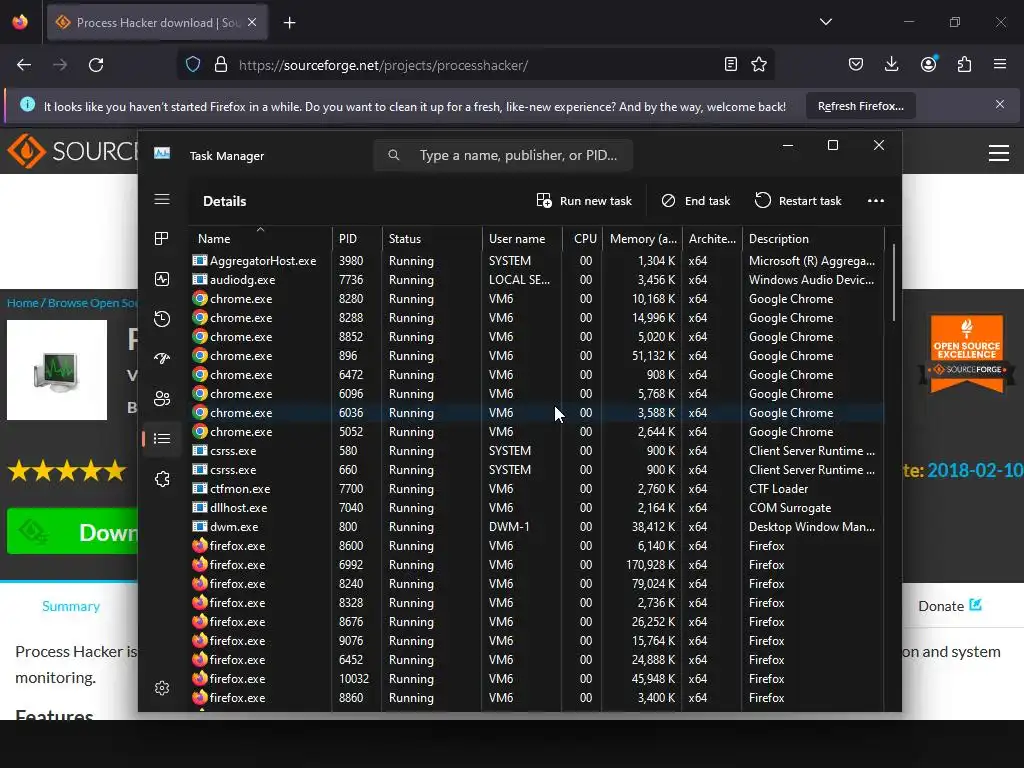Image resolution: width=1024 pixels, height=768 pixels.
Task: Click End task button
Action: tap(696, 200)
